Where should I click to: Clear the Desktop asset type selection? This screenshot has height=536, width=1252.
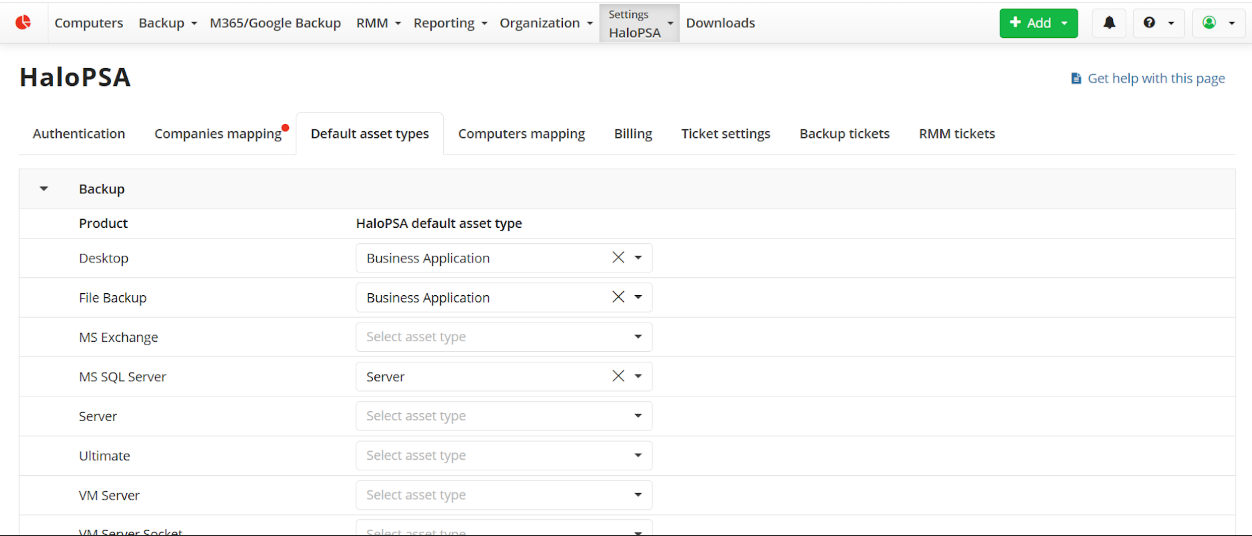point(618,258)
